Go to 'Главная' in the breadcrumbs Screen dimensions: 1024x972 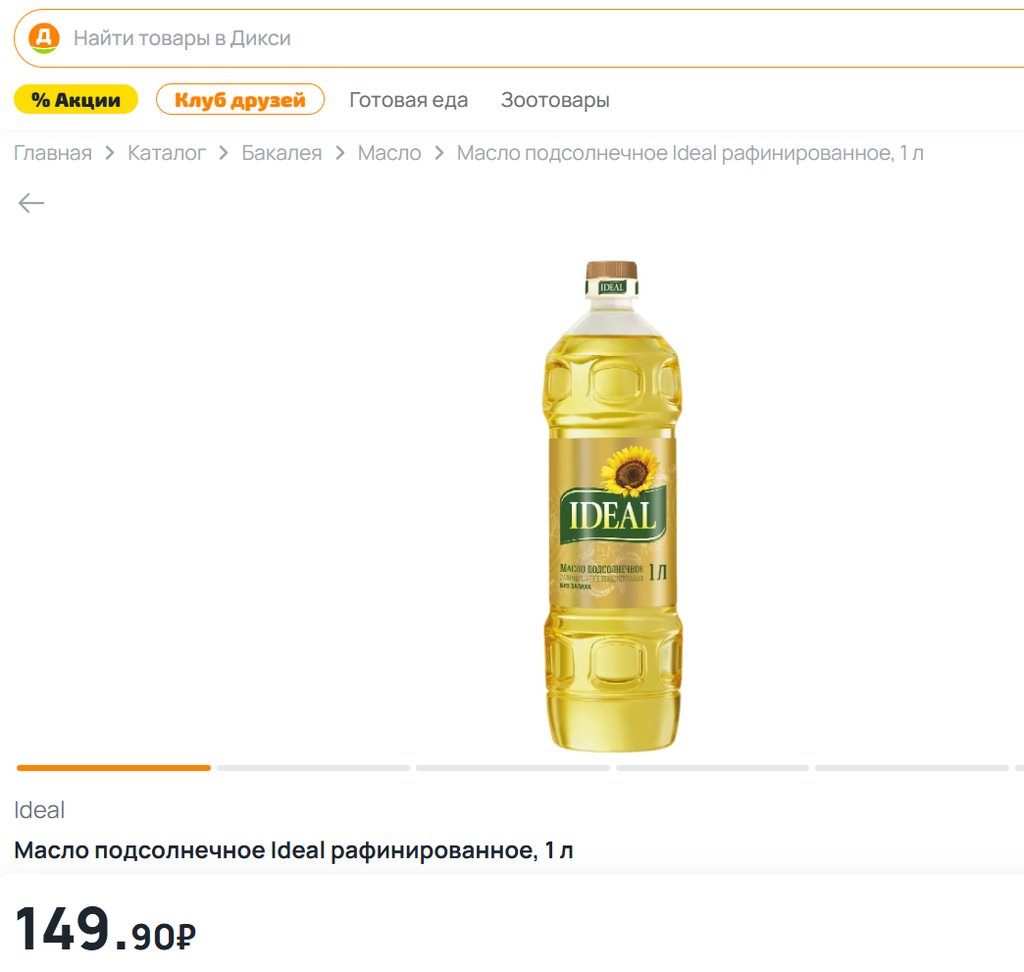pos(52,153)
